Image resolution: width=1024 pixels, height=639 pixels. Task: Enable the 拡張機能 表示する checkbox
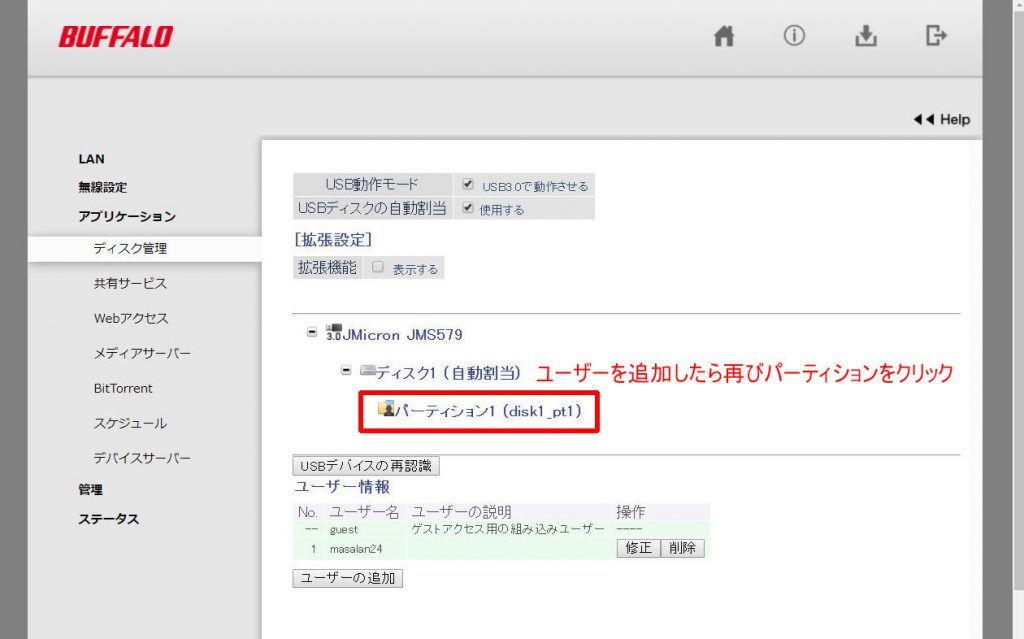click(x=378, y=268)
